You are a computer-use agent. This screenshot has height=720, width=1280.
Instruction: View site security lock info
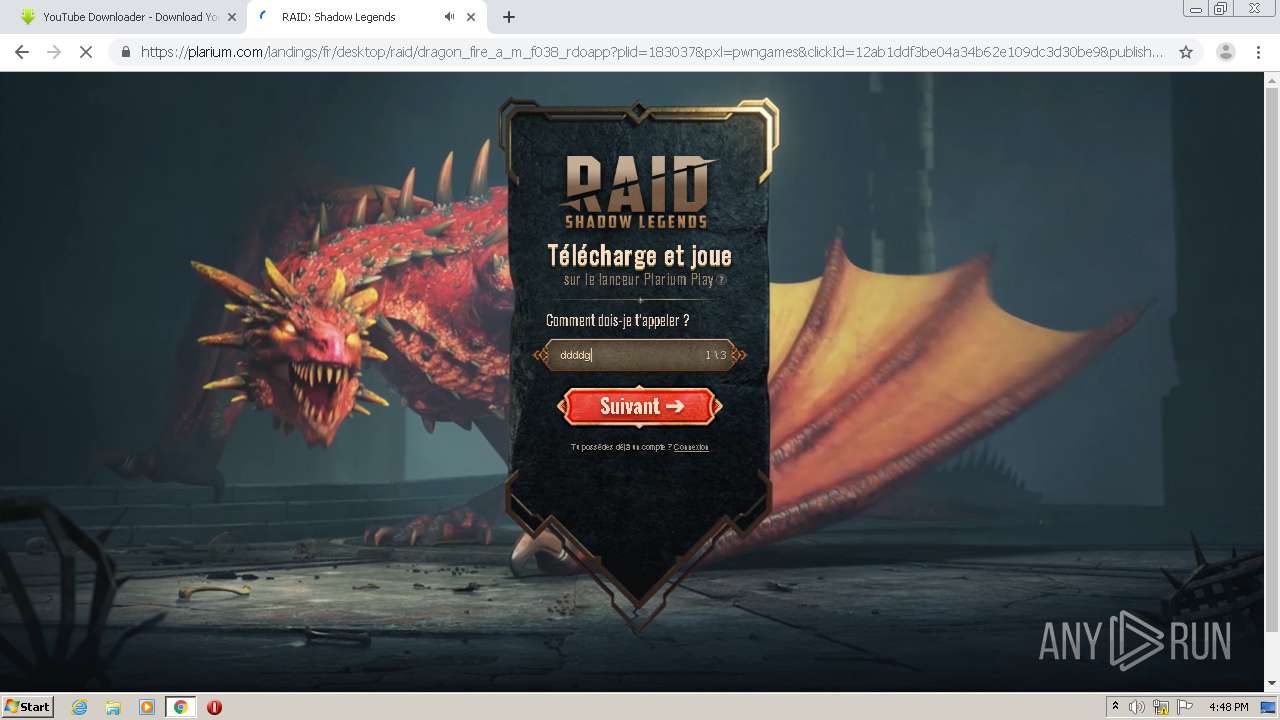coord(126,52)
